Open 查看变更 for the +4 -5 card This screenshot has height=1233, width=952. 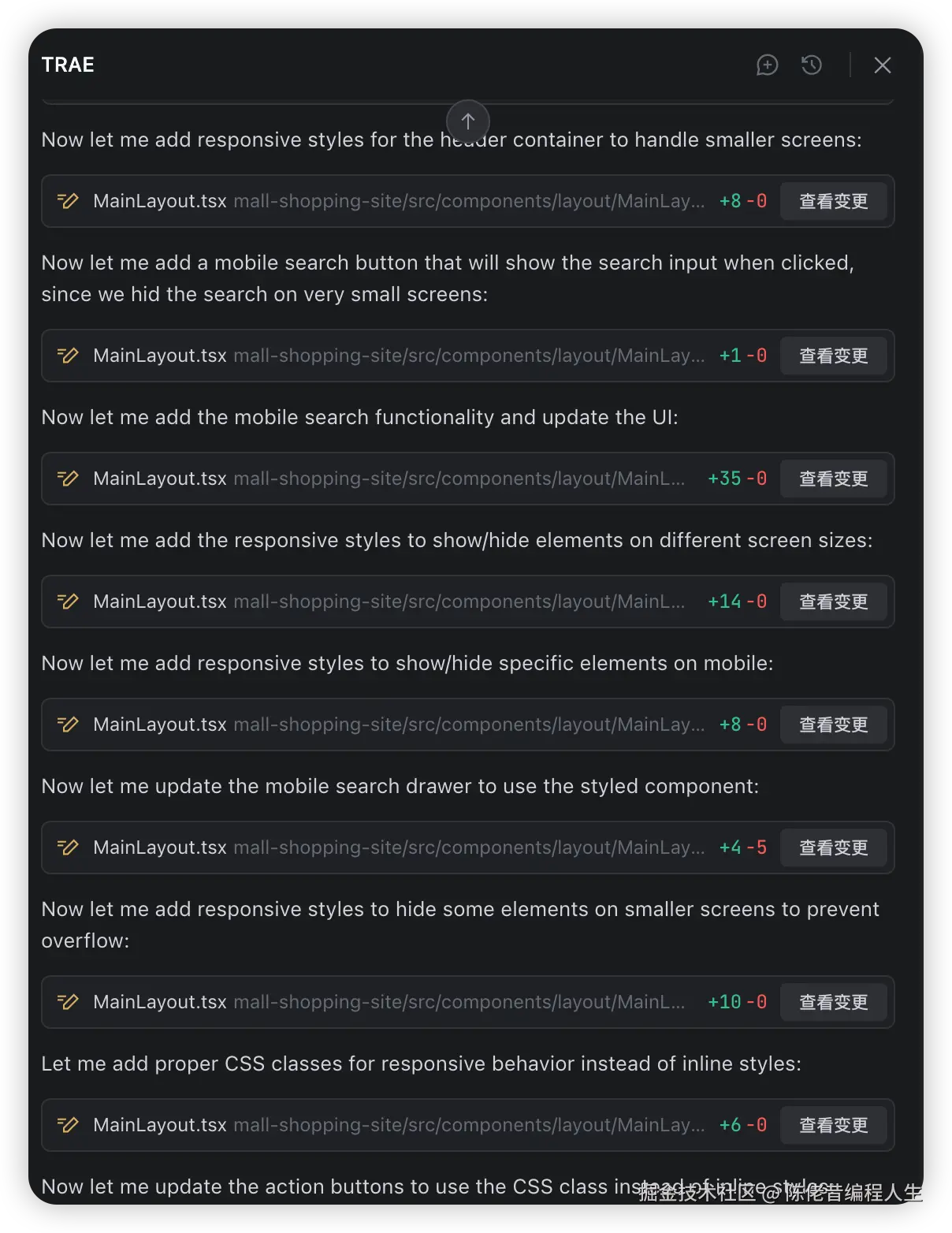pyautogui.click(x=834, y=847)
